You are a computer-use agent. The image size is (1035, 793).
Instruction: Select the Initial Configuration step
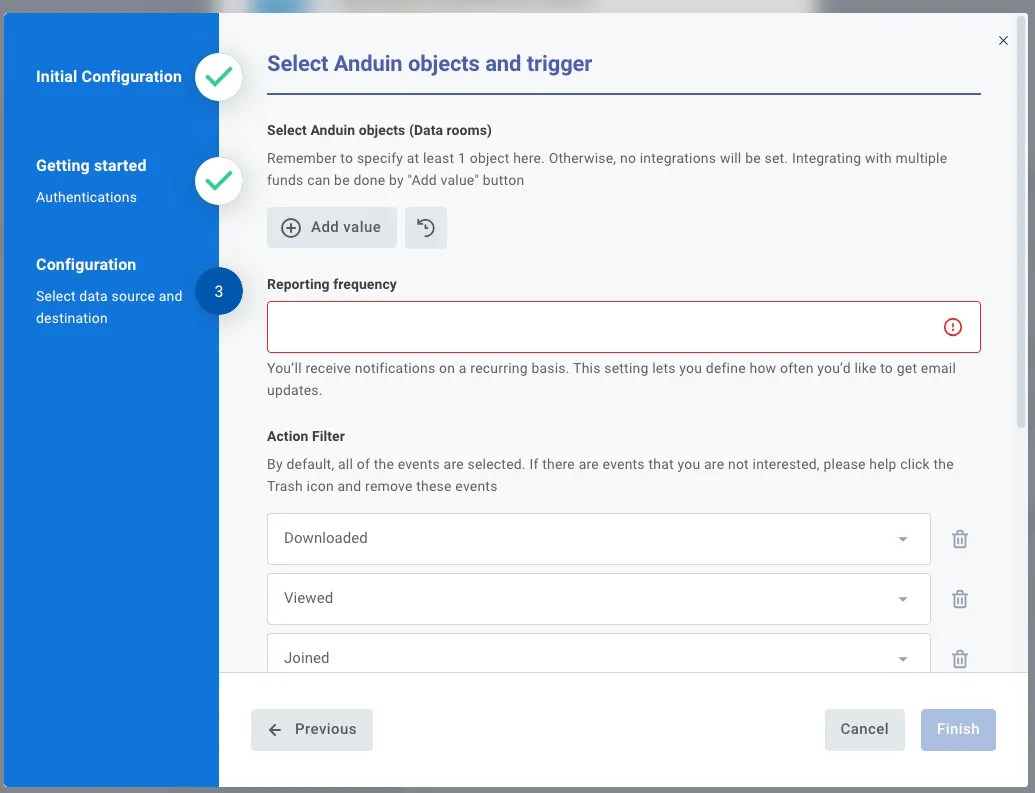click(108, 77)
